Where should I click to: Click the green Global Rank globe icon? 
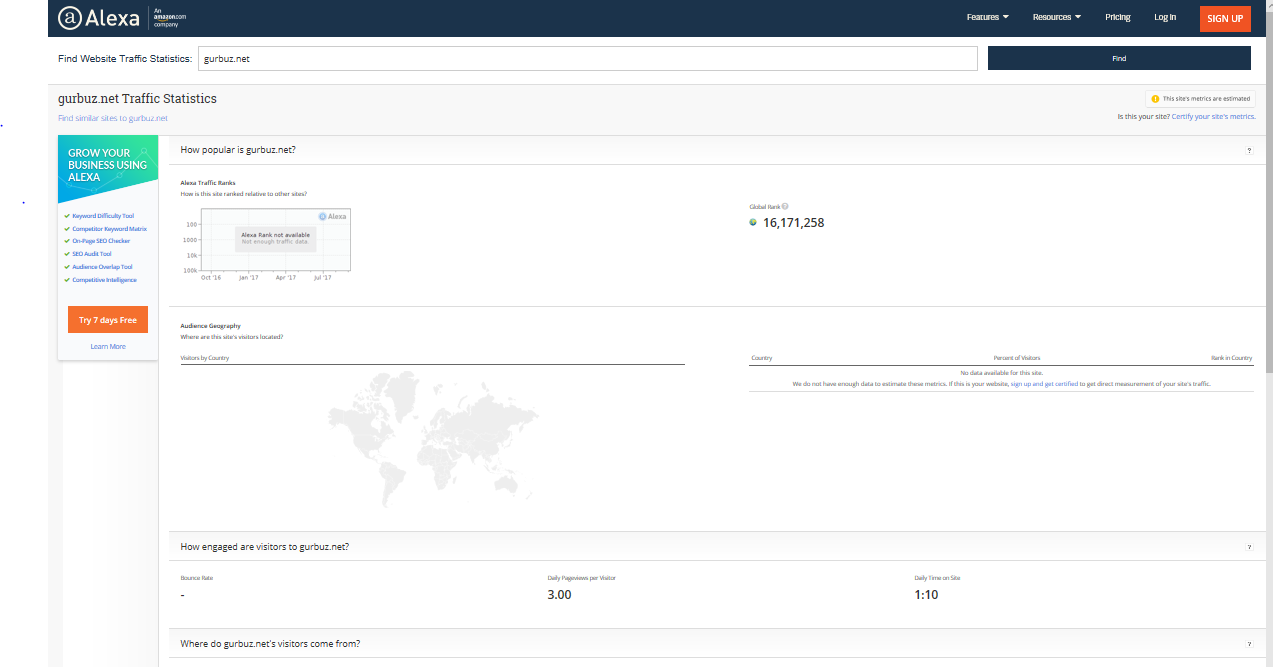(753, 222)
